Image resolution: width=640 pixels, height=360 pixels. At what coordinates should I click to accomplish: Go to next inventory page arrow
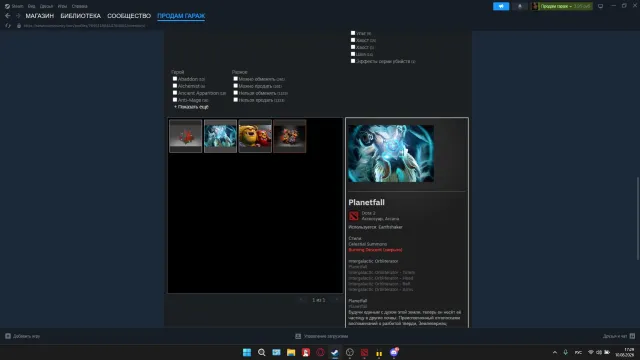pos(337,300)
